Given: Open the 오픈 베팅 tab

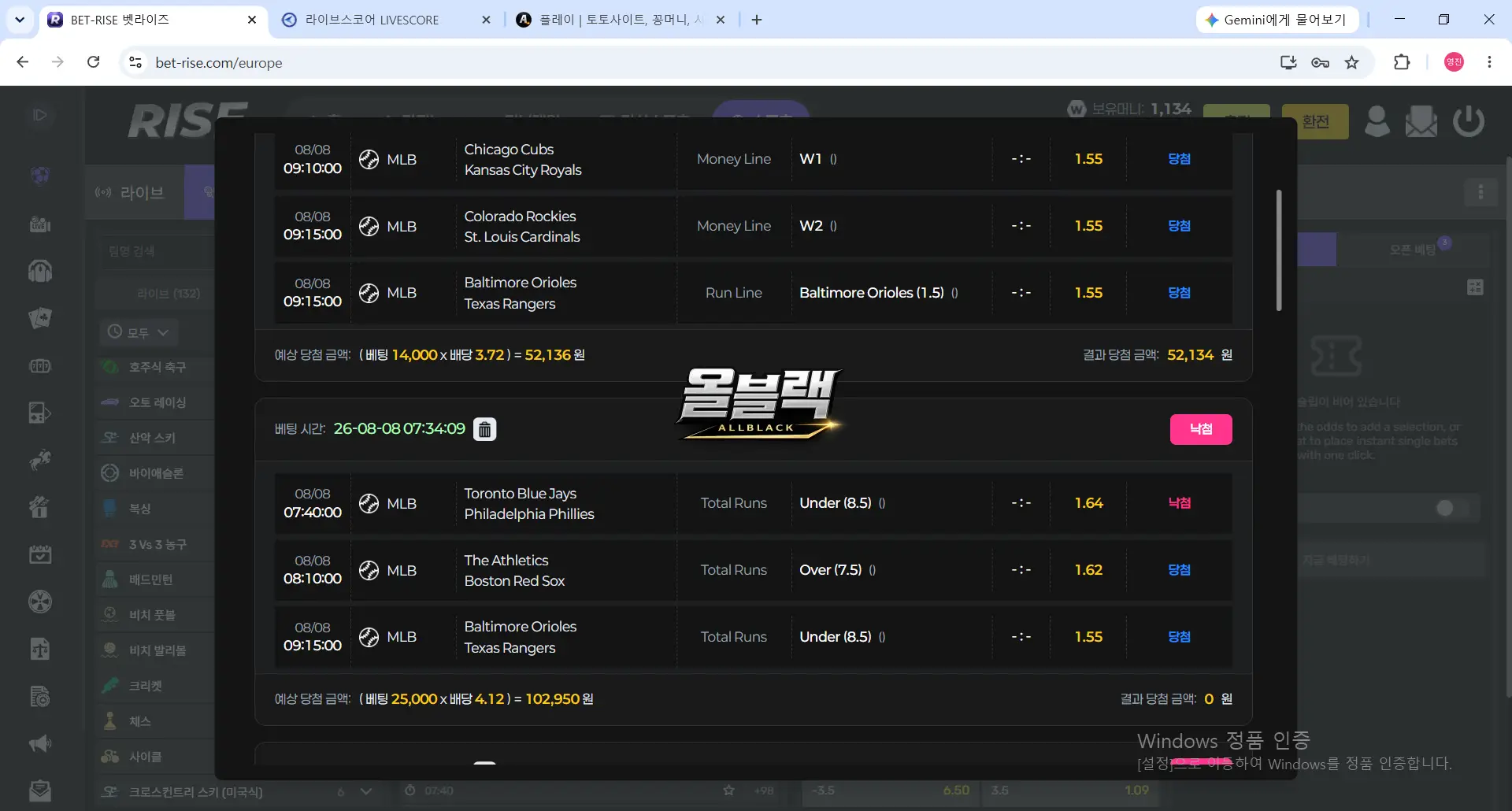Looking at the screenshot, I should (x=1413, y=250).
